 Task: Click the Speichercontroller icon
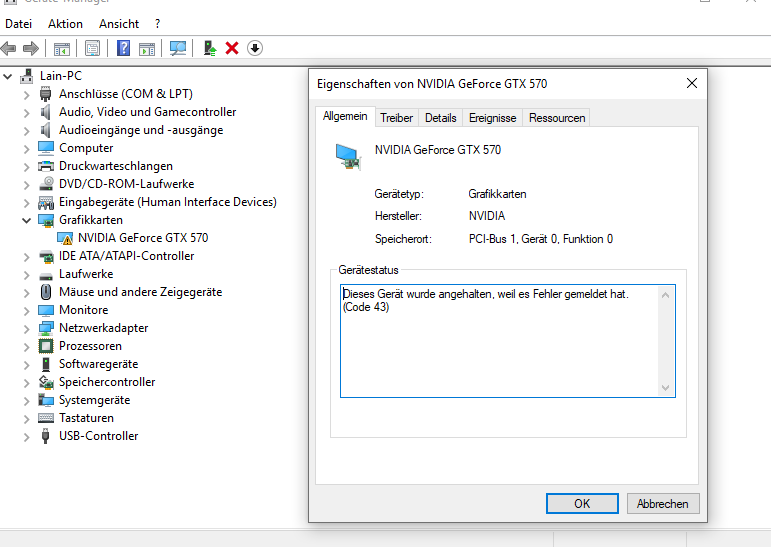click(46, 382)
